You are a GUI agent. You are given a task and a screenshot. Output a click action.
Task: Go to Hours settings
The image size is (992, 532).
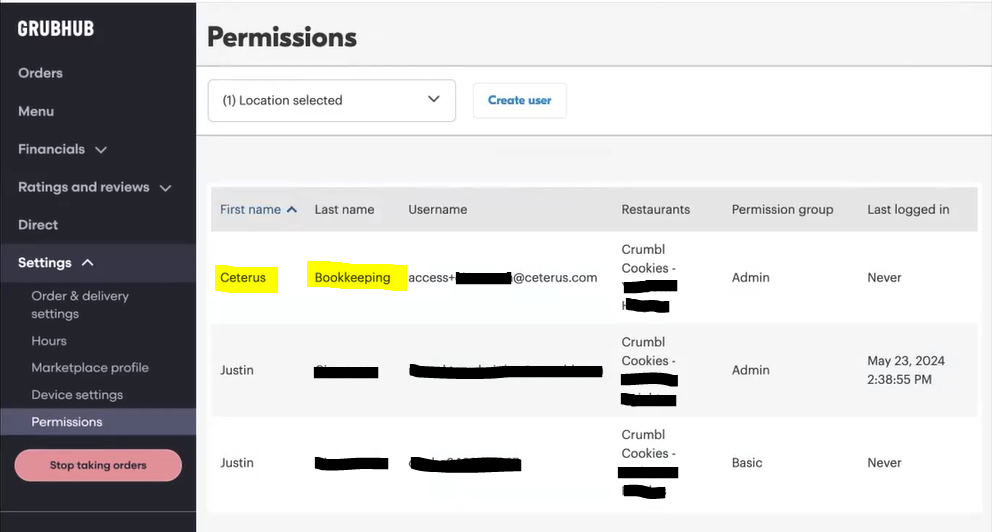coord(49,341)
